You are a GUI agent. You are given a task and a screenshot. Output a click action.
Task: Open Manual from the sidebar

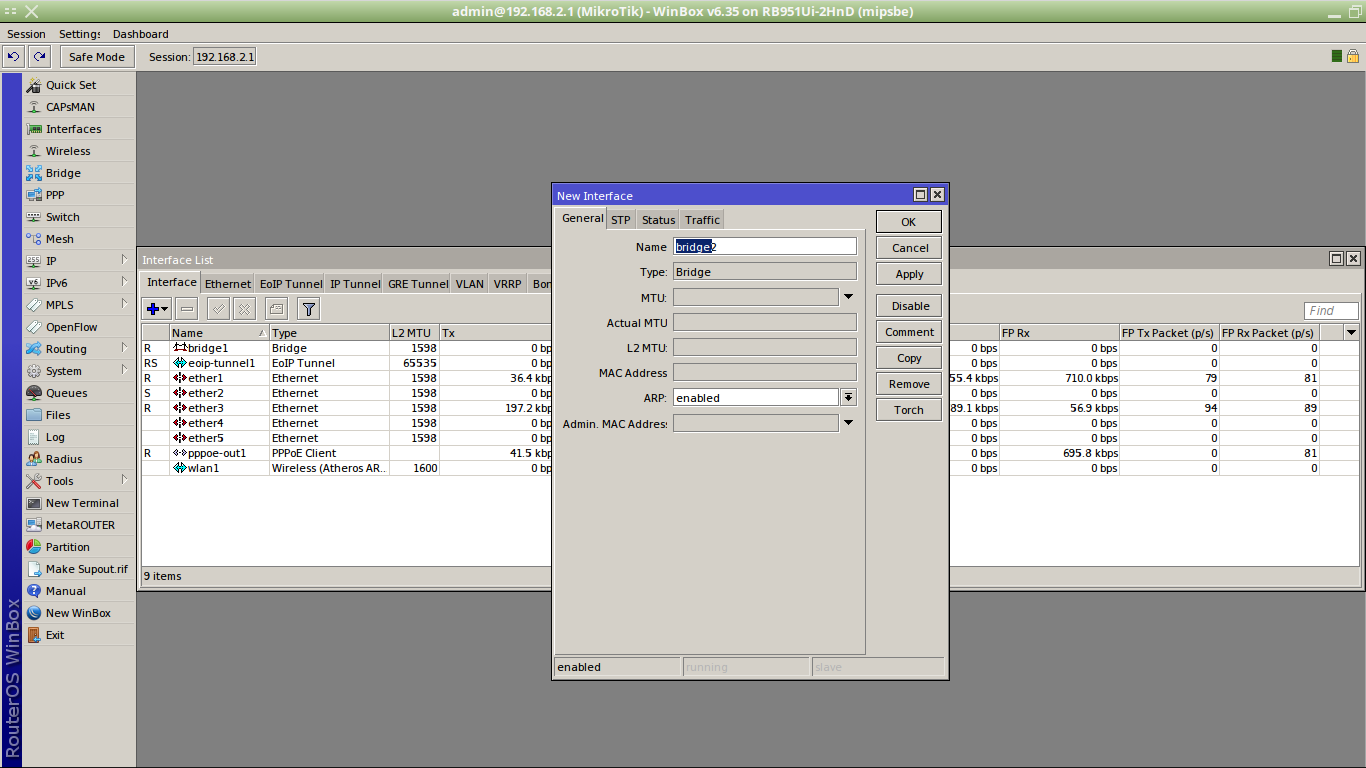78,591
